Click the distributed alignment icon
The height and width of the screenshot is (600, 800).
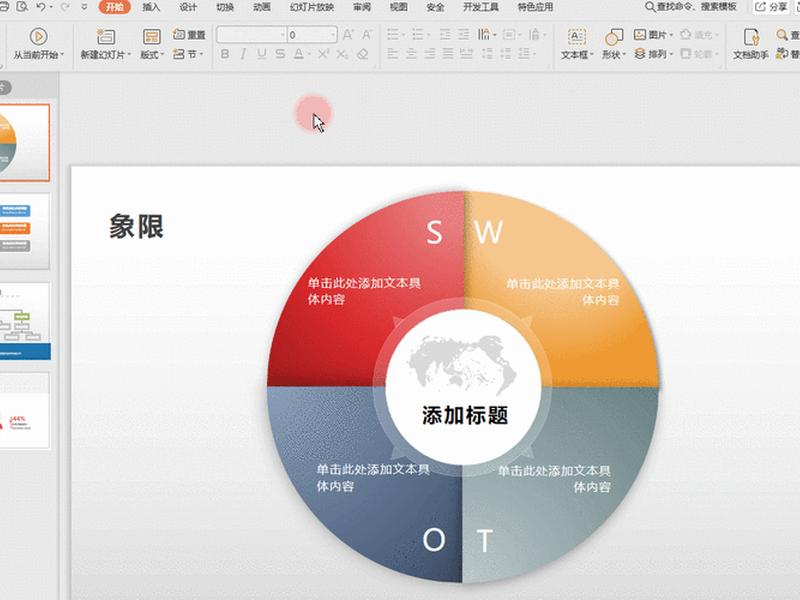tap(466, 54)
